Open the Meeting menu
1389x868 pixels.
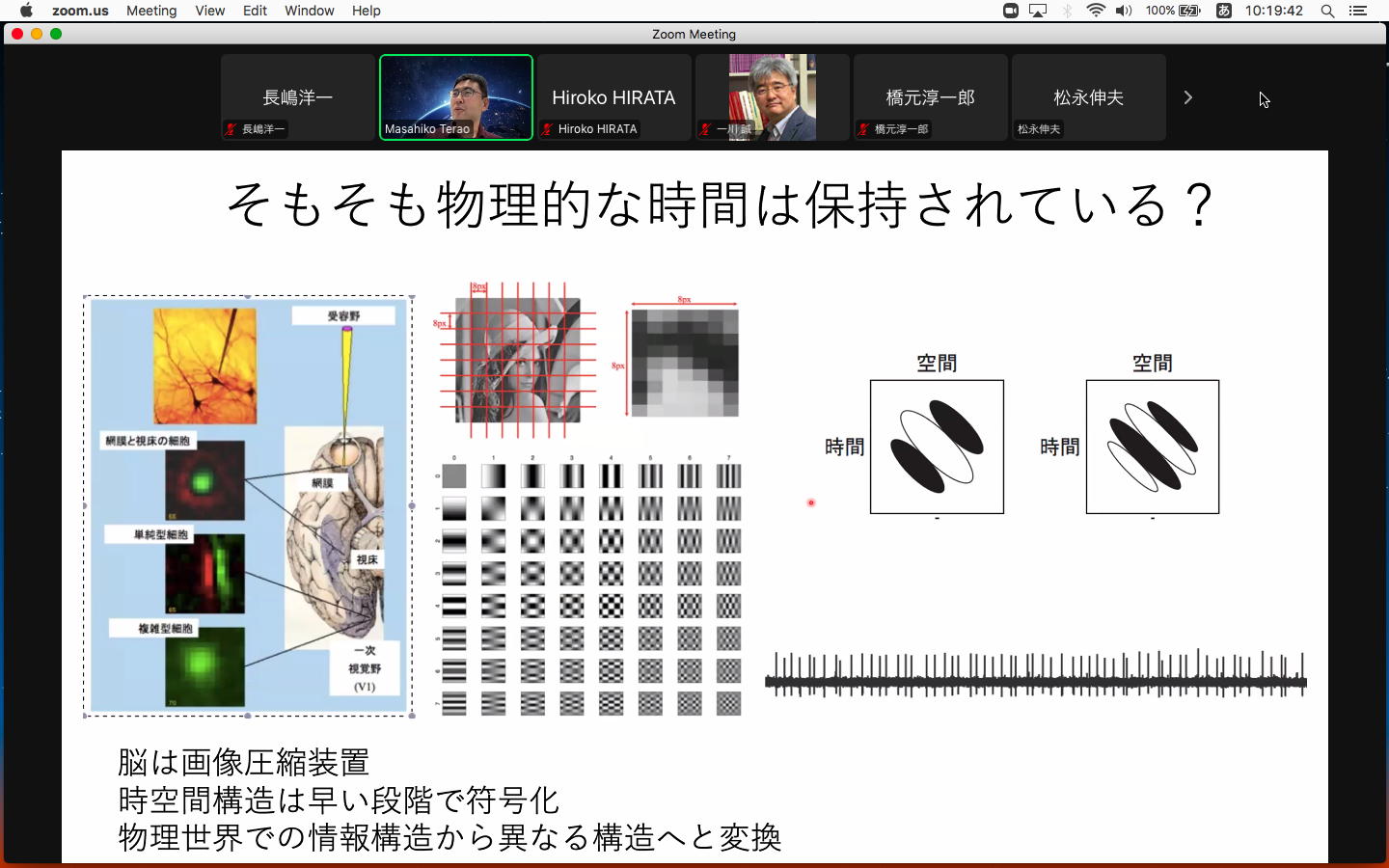coord(151,11)
